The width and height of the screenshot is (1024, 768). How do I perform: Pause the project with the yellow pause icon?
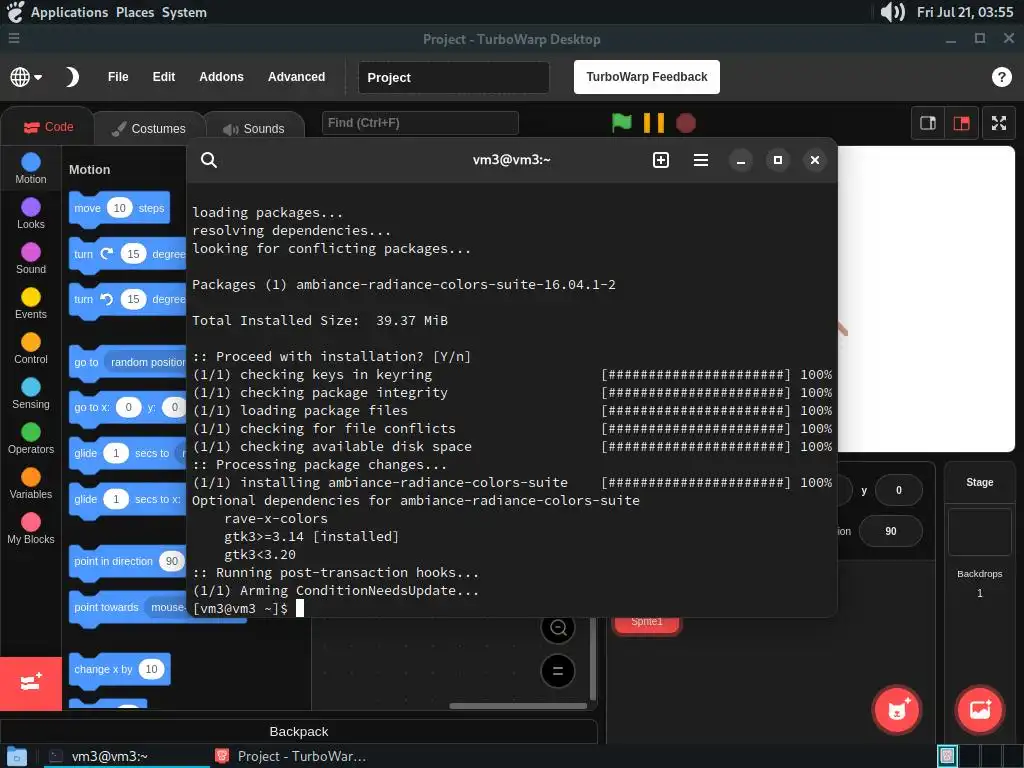pos(653,123)
